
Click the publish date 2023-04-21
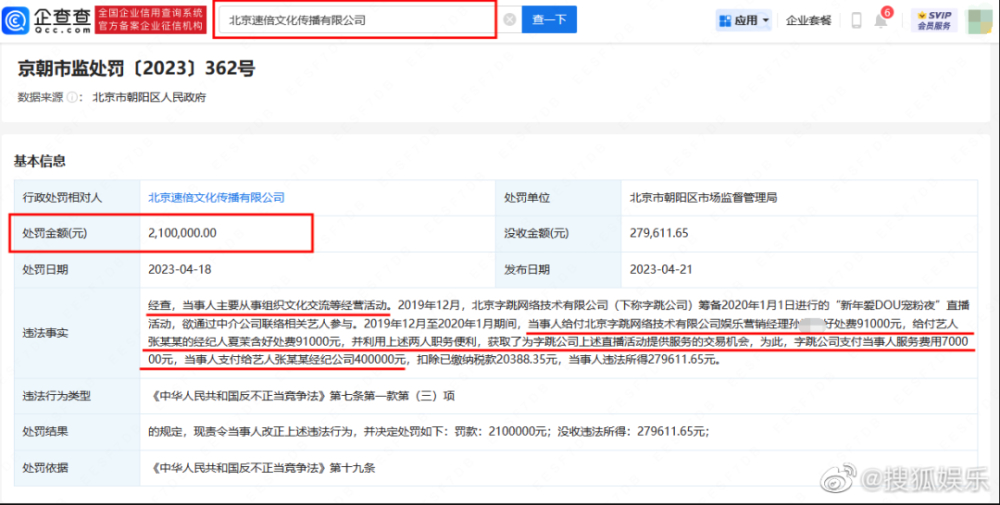(661, 269)
